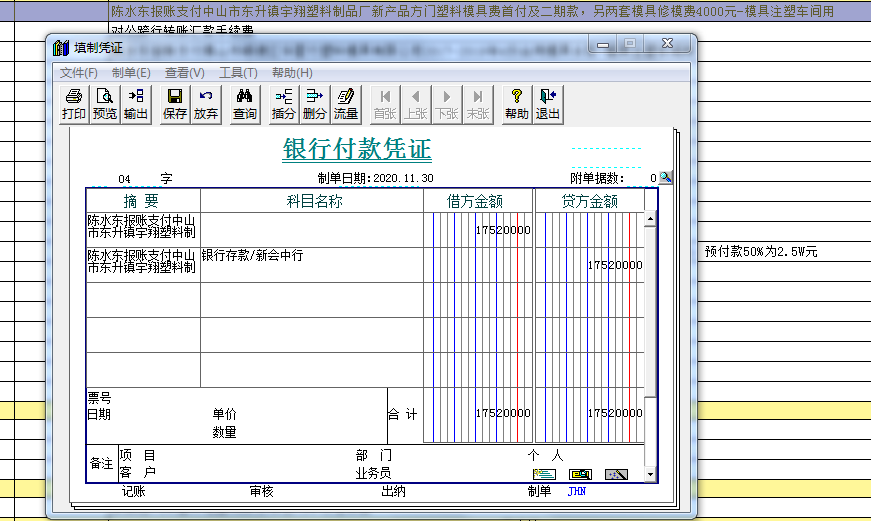The width and height of the screenshot is (871, 521).
Task: Click the middle small icon below 个人
Action: [580, 474]
